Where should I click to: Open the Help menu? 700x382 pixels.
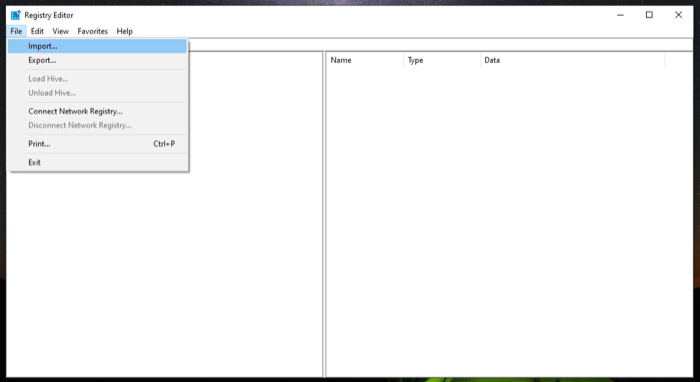pyautogui.click(x=125, y=31)
